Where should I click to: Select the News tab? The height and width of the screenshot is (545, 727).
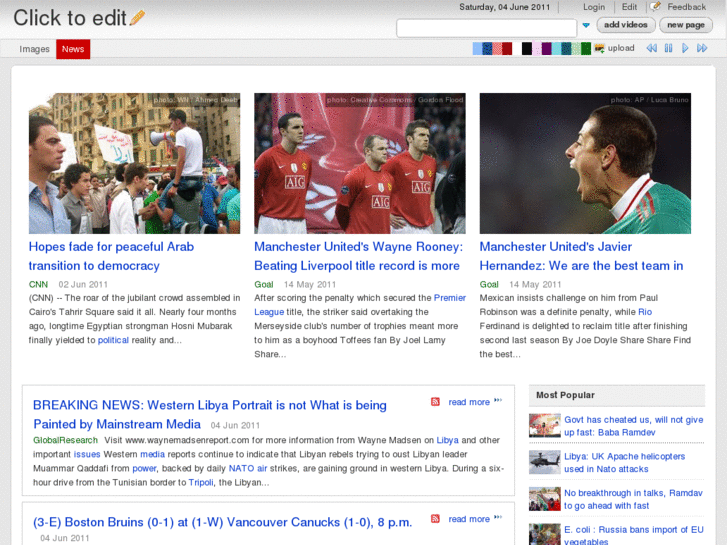tap(73, 49)
